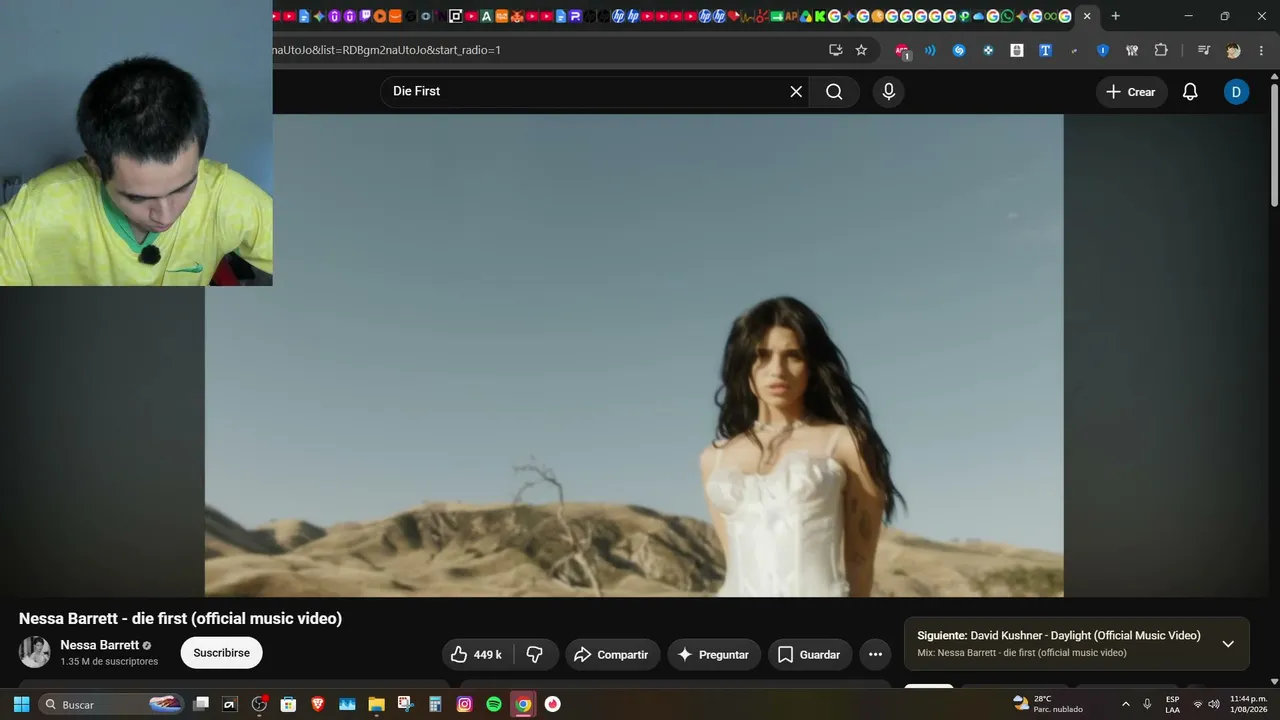
Task: Open the ad blocker extension with badge
Action: 902,50
